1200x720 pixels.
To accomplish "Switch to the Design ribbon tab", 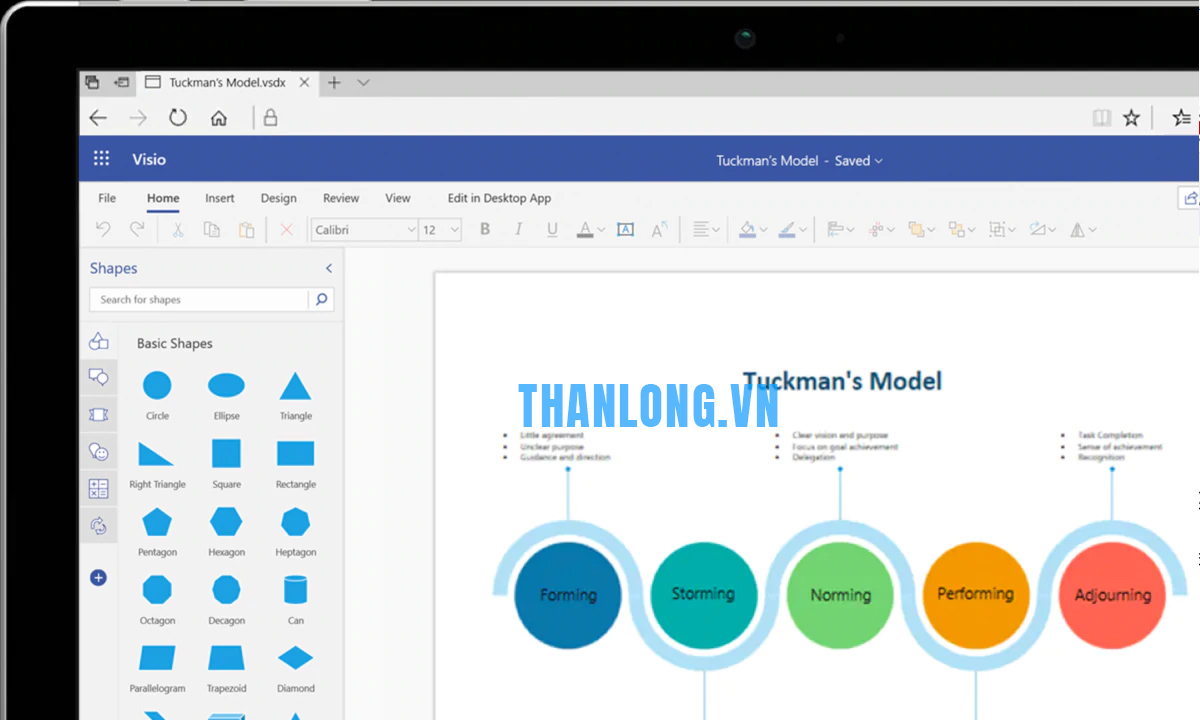I will click(278, 198).
